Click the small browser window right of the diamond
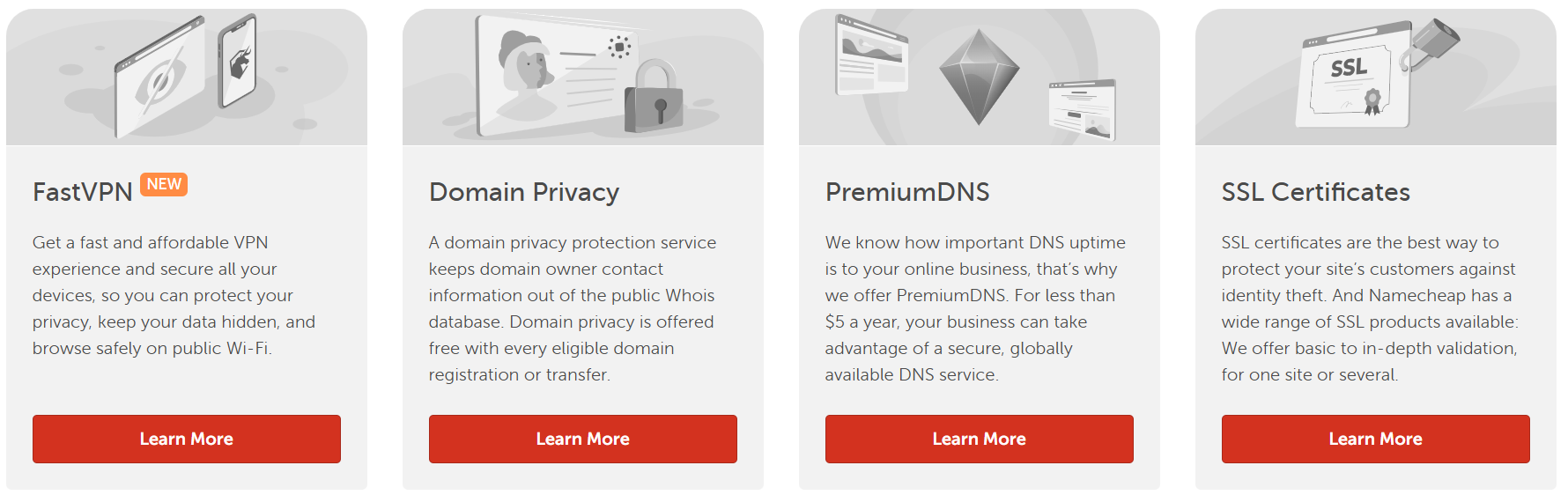Image resolution: width=1568 pixels, height=495 pixels. pos(1083,109)
